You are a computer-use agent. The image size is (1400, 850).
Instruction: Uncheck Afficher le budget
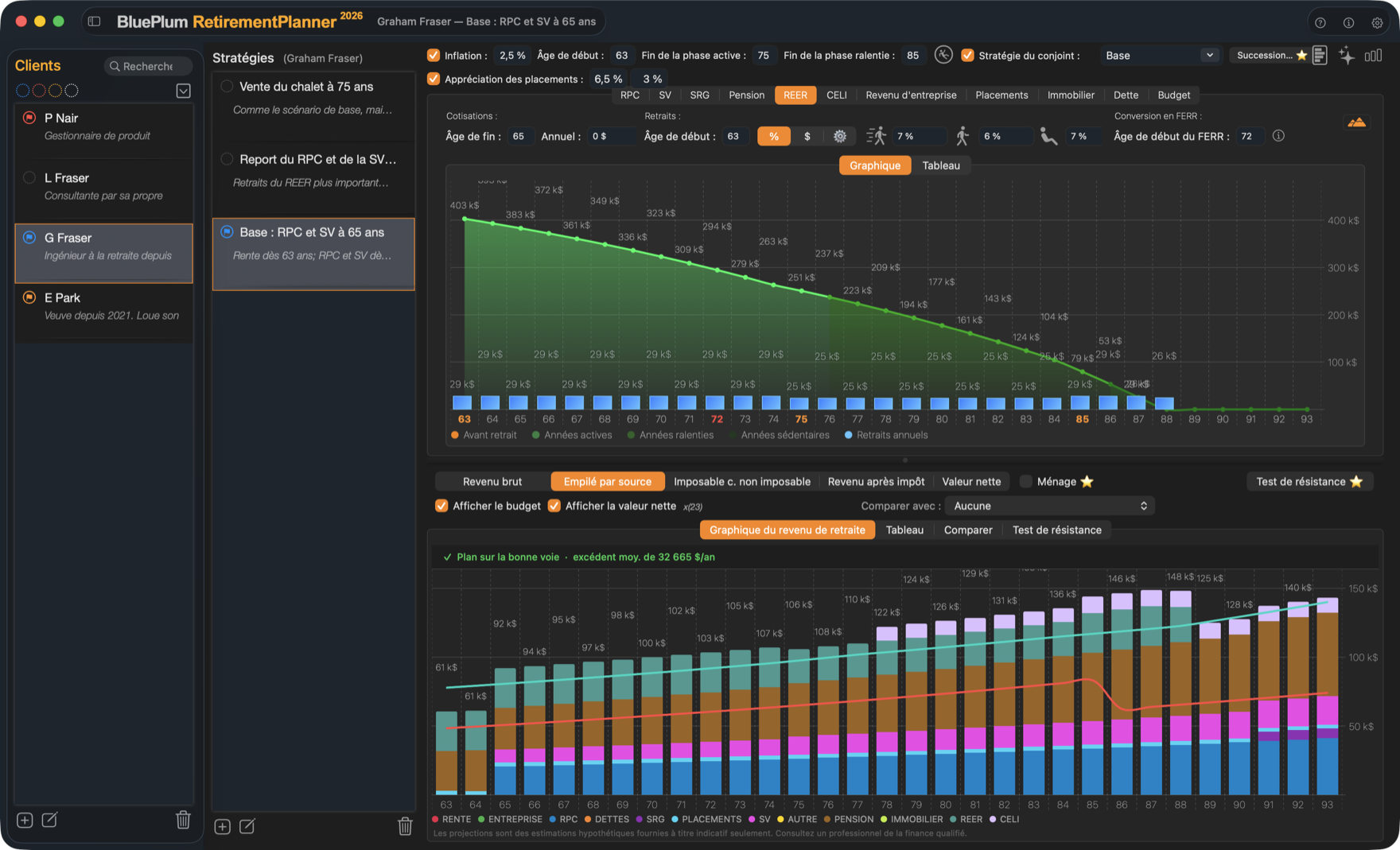[x=441, y=506]
